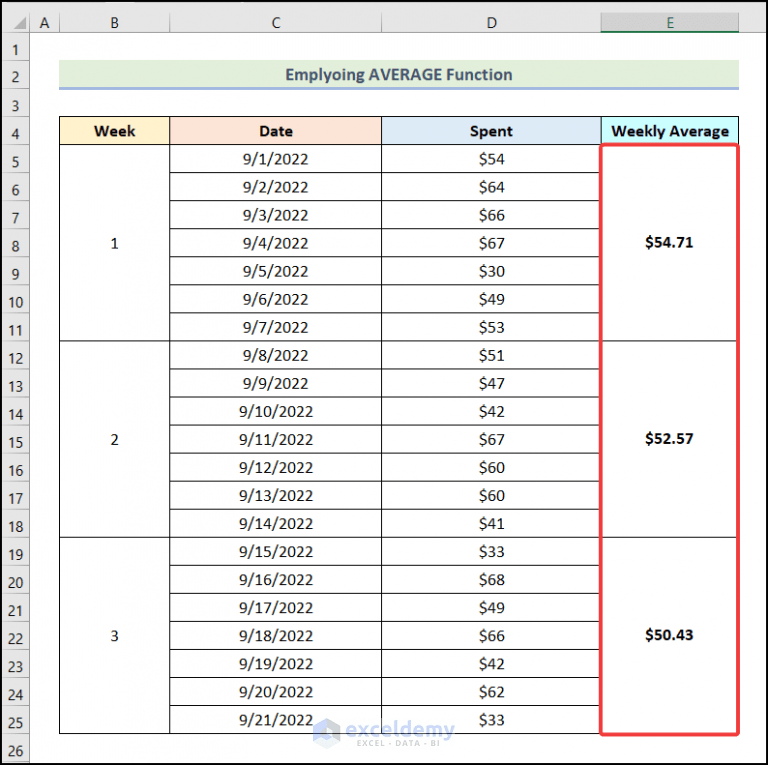This screenshot has width=768, height=765.
Task: Click the date cell 9/10/2022
Action: point(276,411)
